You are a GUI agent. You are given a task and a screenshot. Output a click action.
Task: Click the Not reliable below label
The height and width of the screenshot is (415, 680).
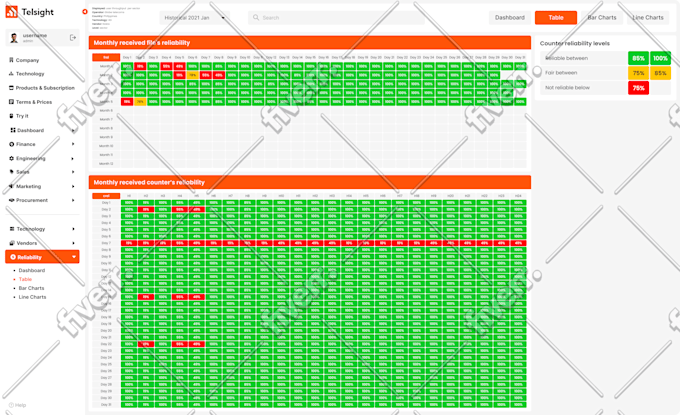click(x=567, y=88)
